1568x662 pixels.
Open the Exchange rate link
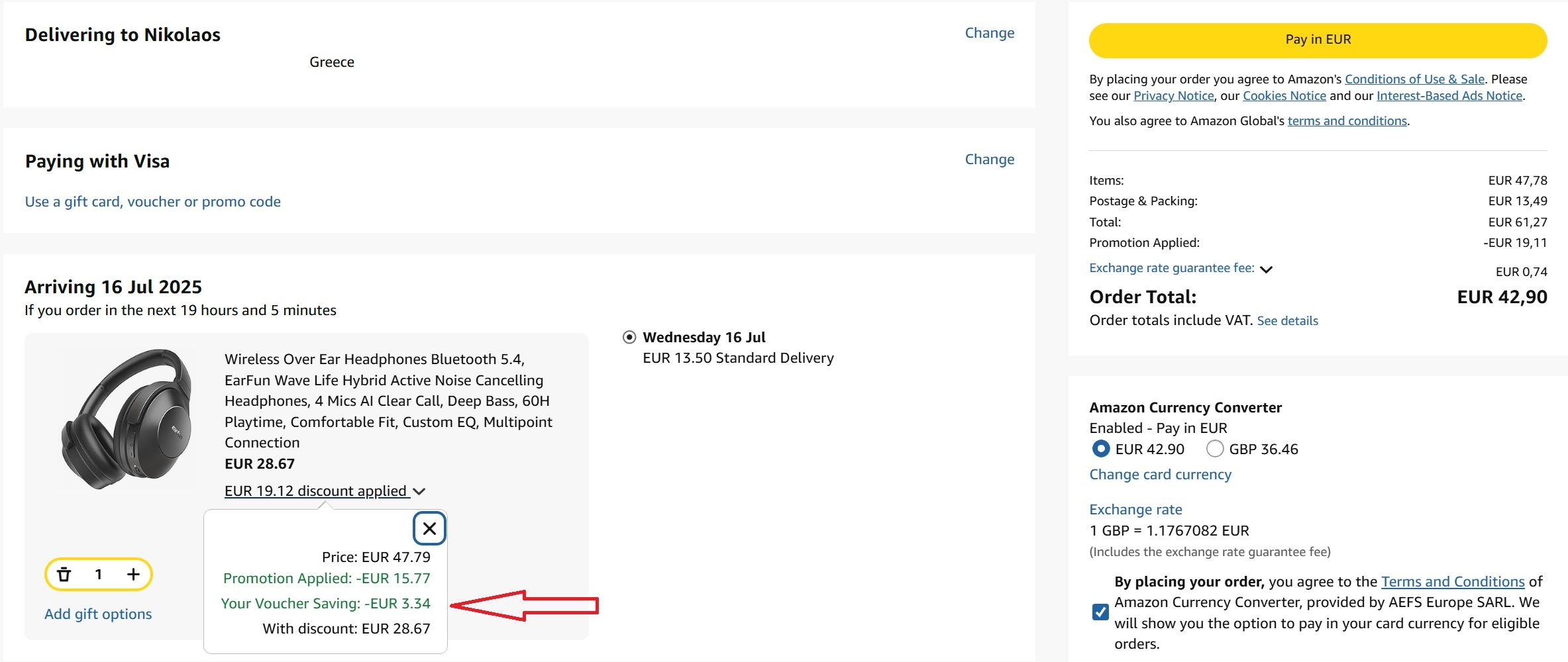tap(1135, 510)
